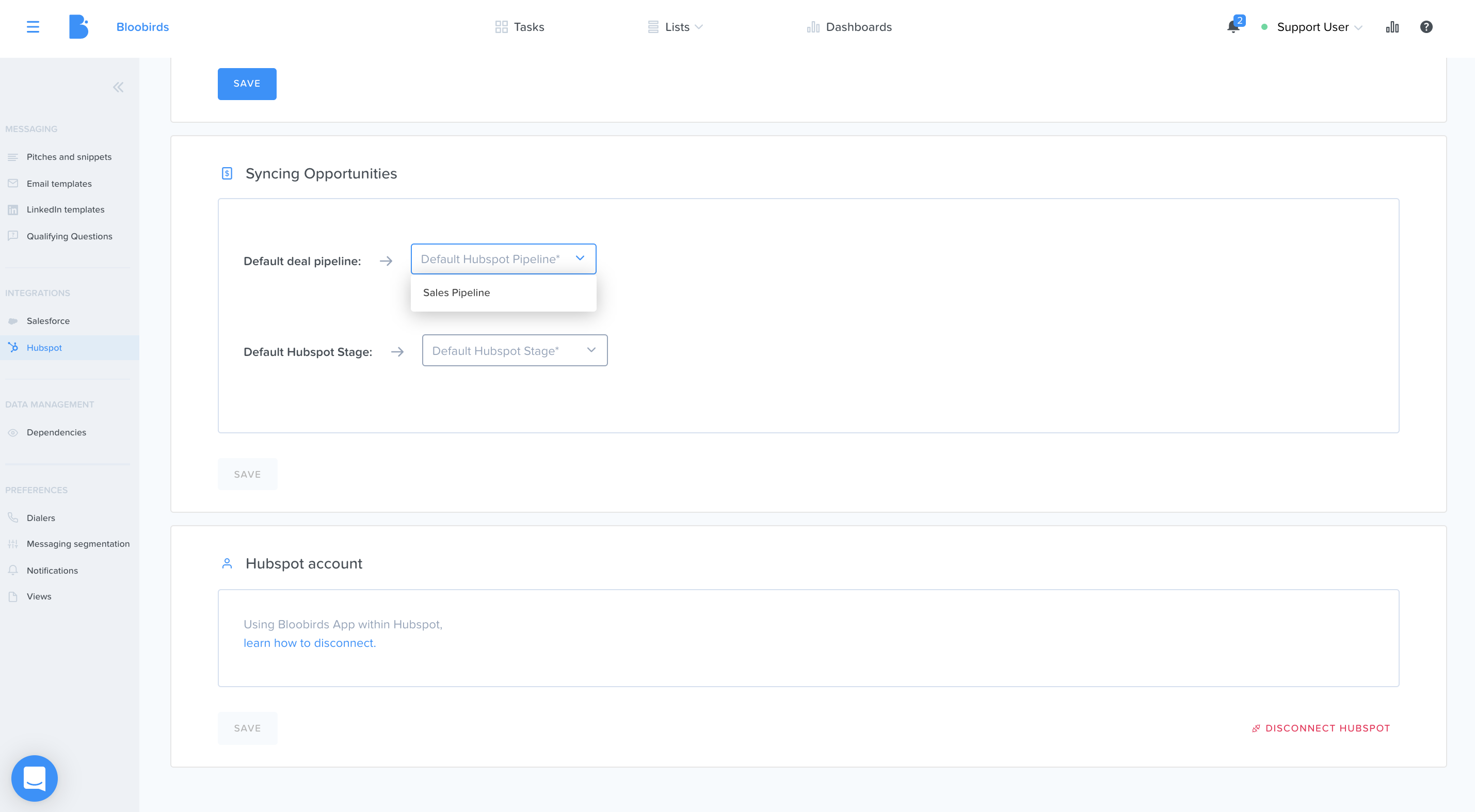Open Salesforce integration
Viewport: 1475px width, 812px height.
48,321
